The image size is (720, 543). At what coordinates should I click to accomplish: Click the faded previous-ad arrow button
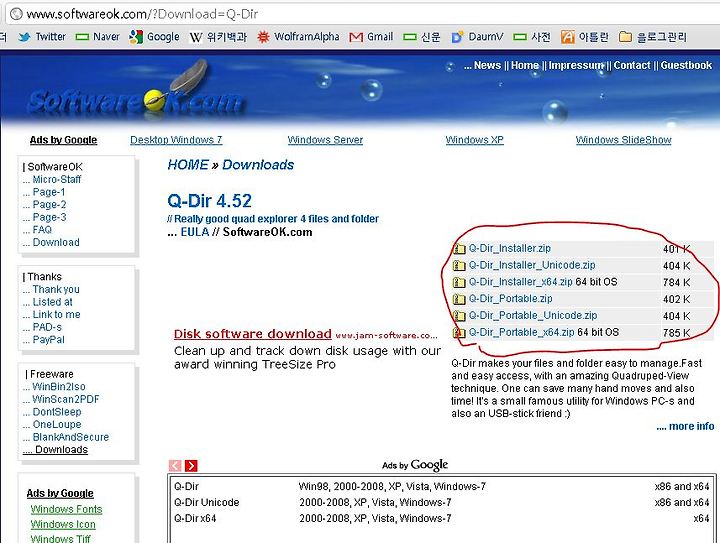175,466
